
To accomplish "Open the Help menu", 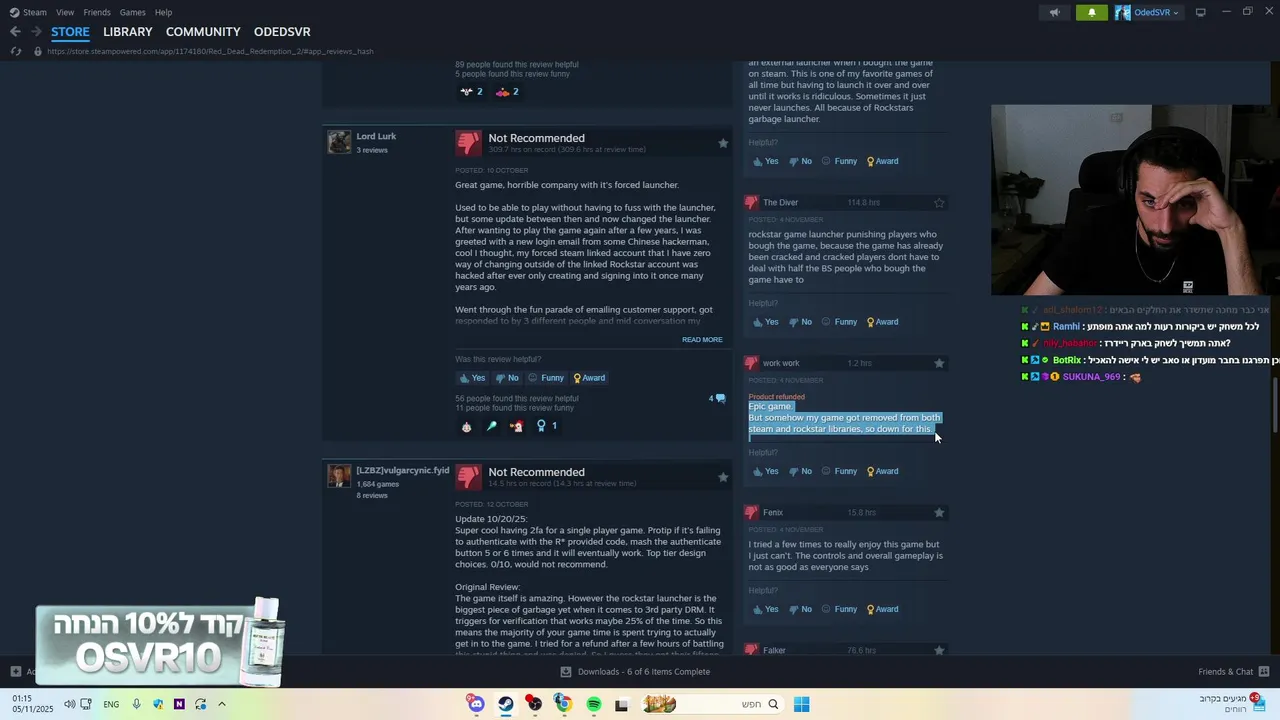I will coord(163,12).
